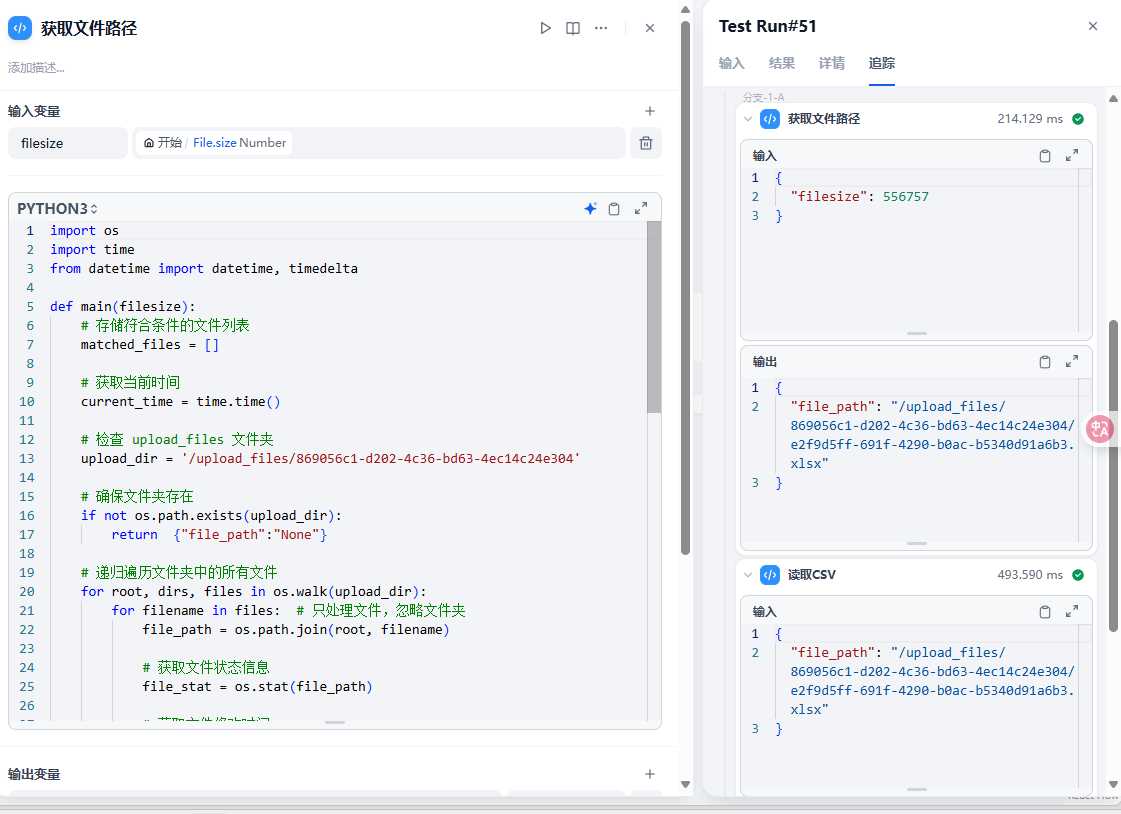
Task: Close the Test Run#51 panel
Action: [1093, 26]
